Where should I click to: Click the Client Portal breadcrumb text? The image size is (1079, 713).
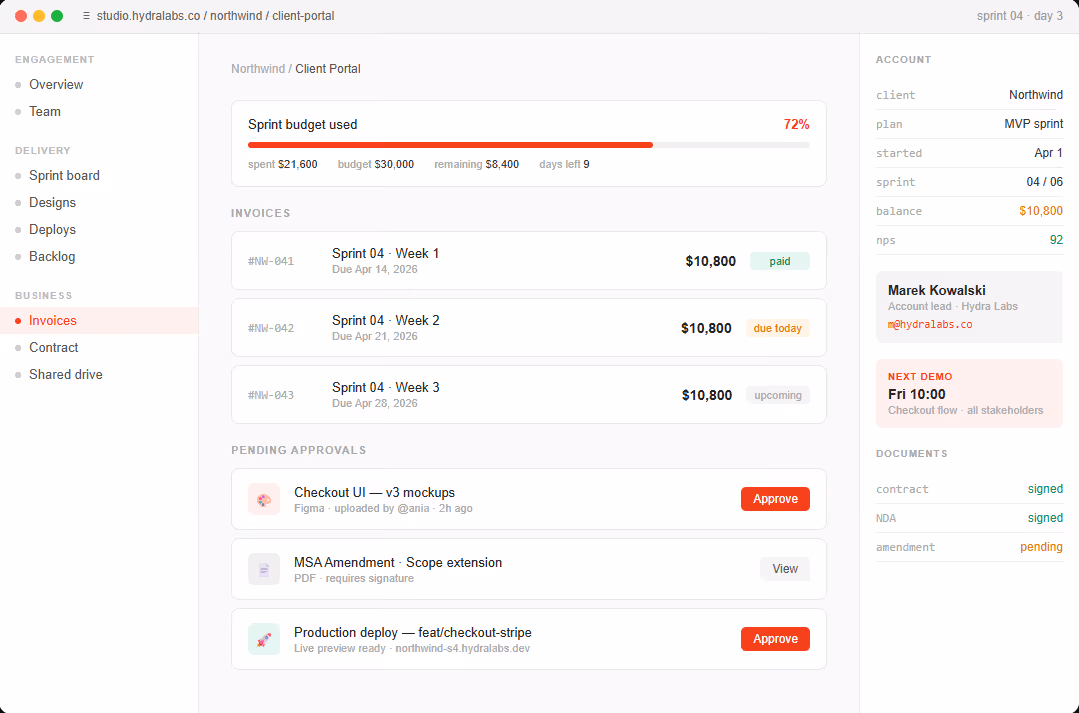point(328,69)
